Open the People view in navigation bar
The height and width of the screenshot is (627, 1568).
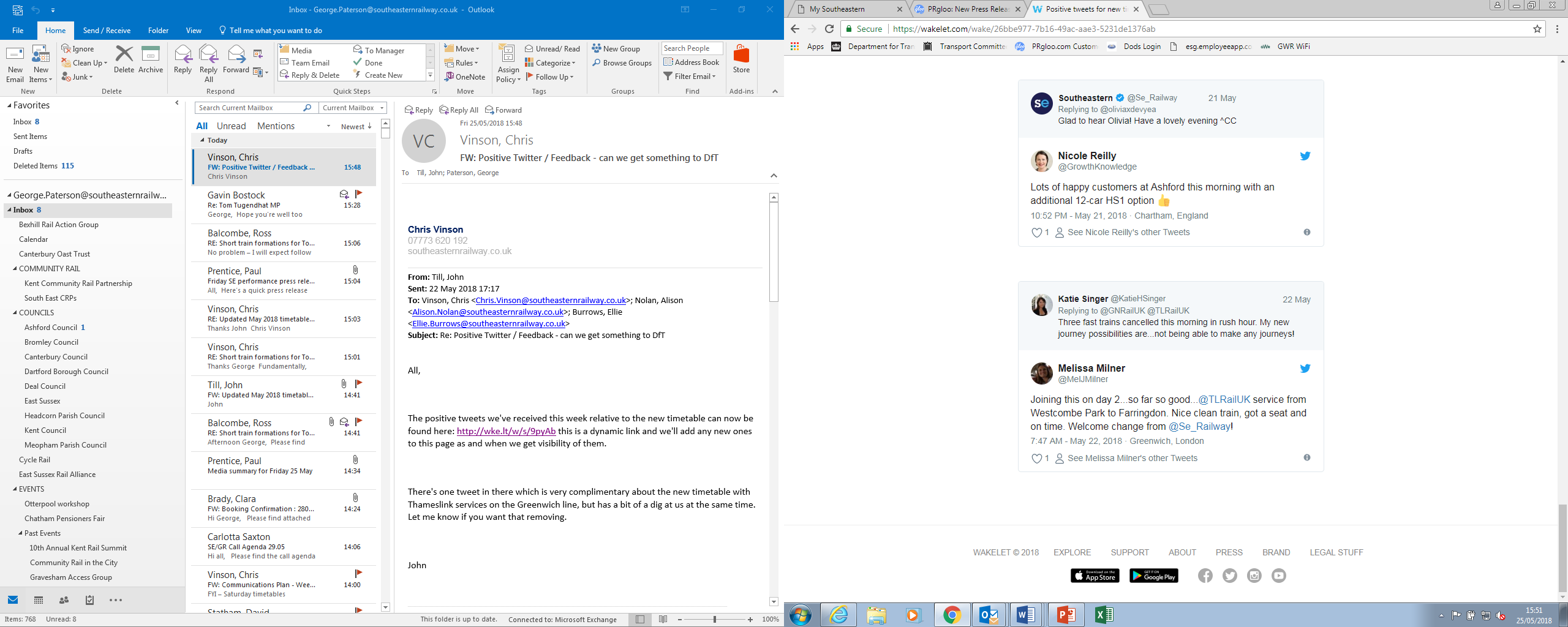64,600
